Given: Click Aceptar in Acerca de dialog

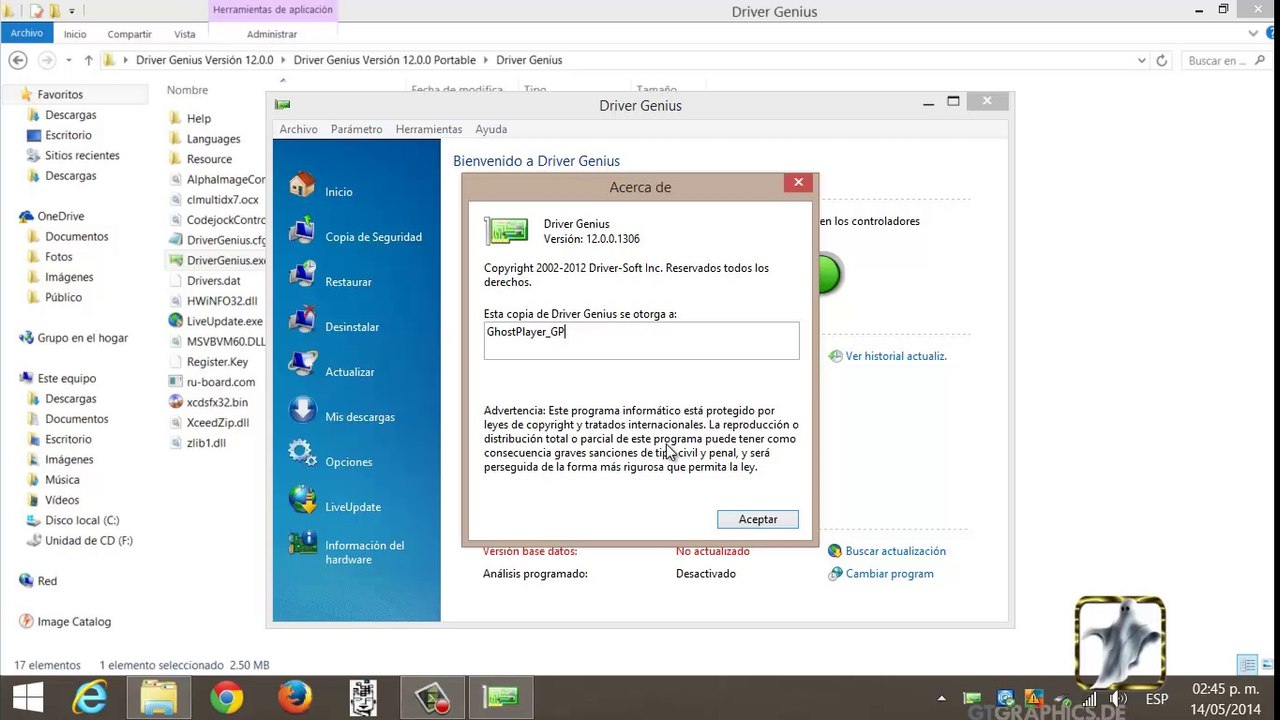Looking at the screenshot, I should (x=758, y=519).
